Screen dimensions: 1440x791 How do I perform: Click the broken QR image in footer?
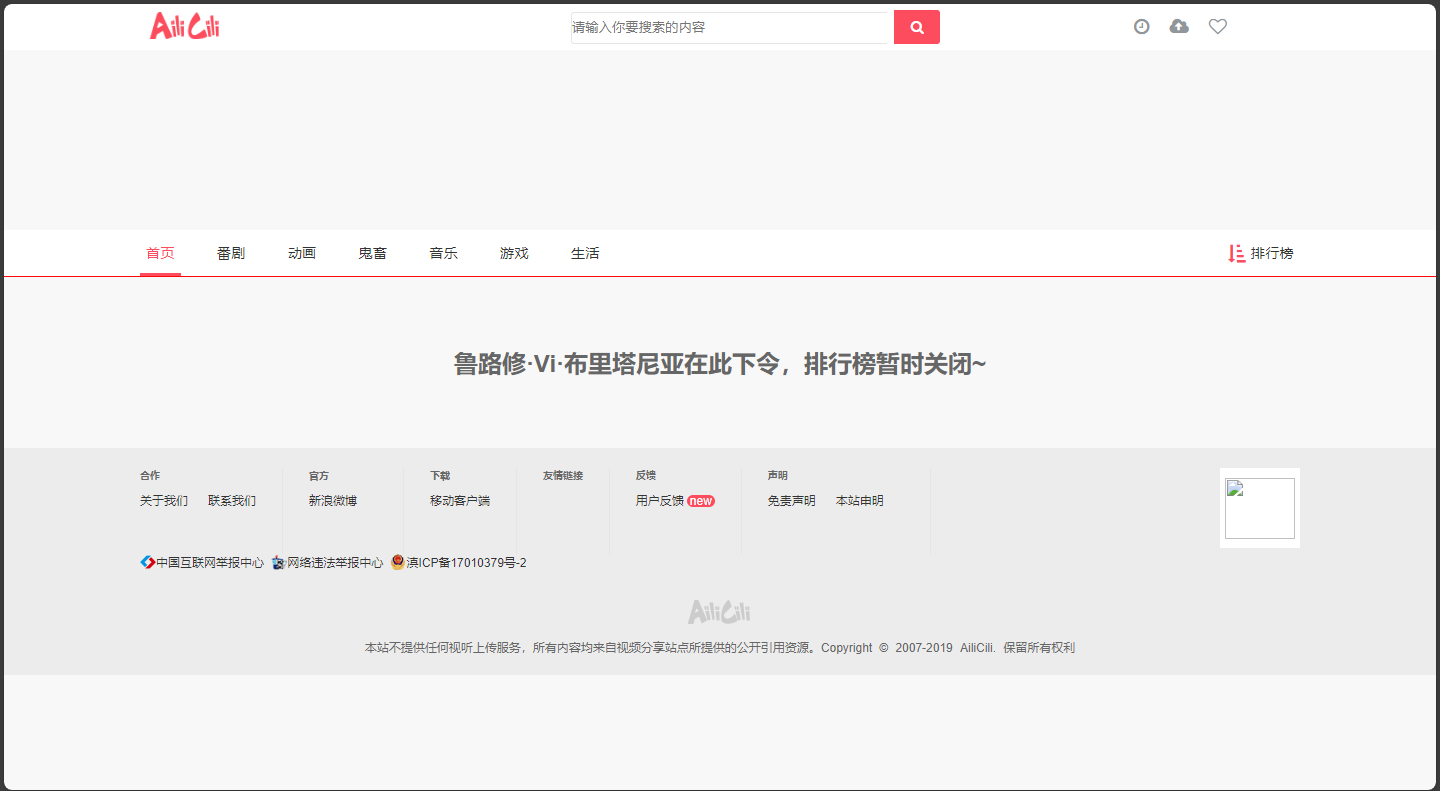coord(1259,508)
